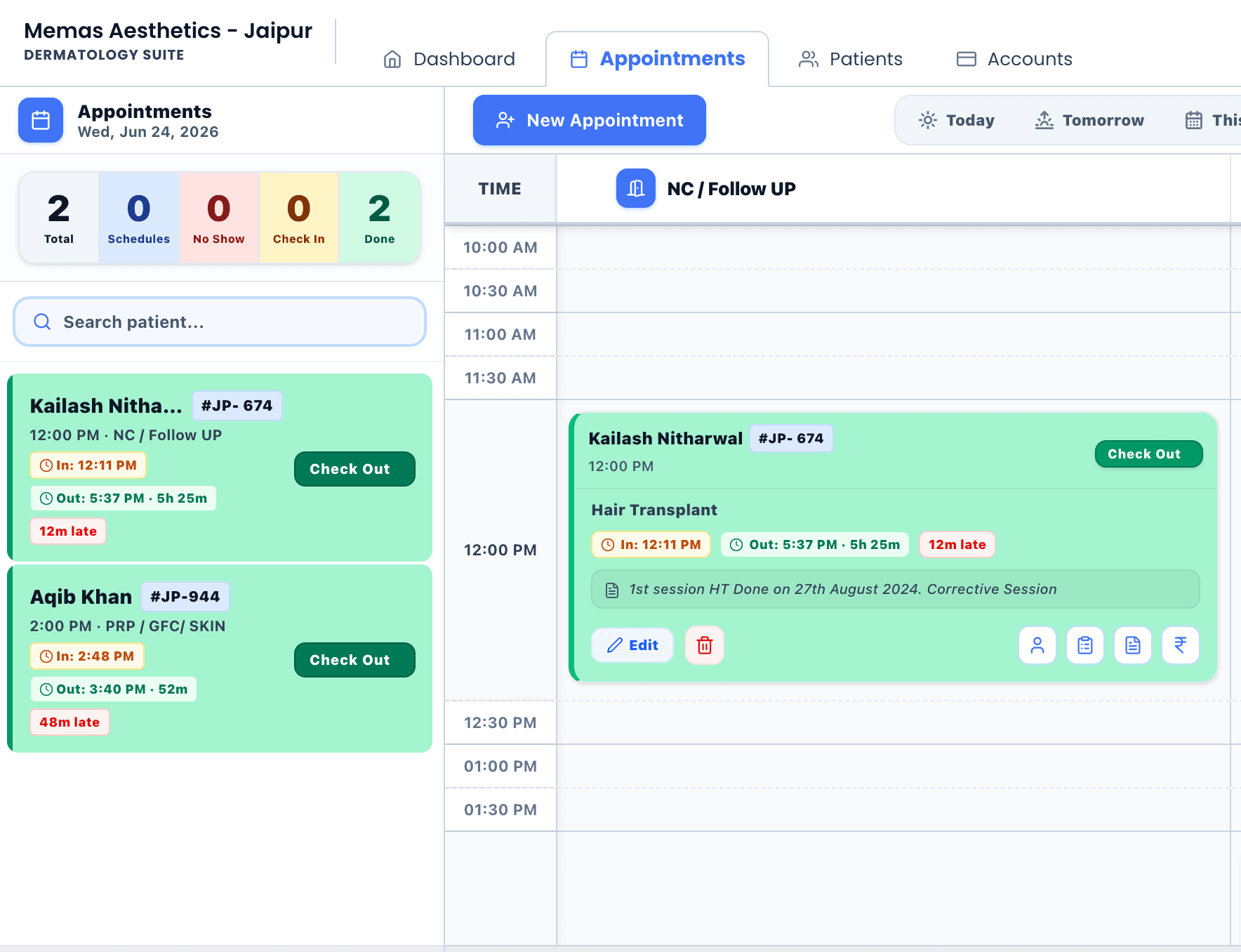
Task: Click the Tomorrow sunrise icon
Action: click(1044, 120)
